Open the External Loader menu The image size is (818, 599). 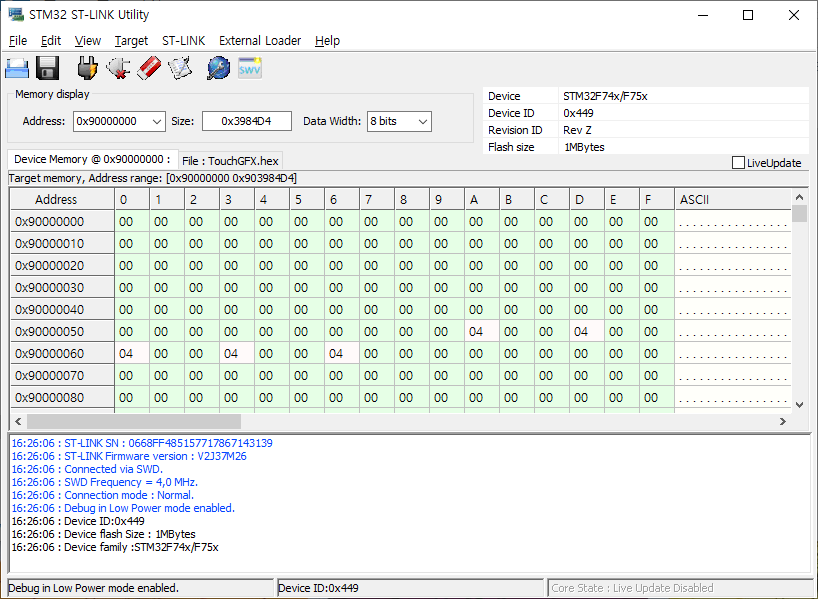pos(260,41)
